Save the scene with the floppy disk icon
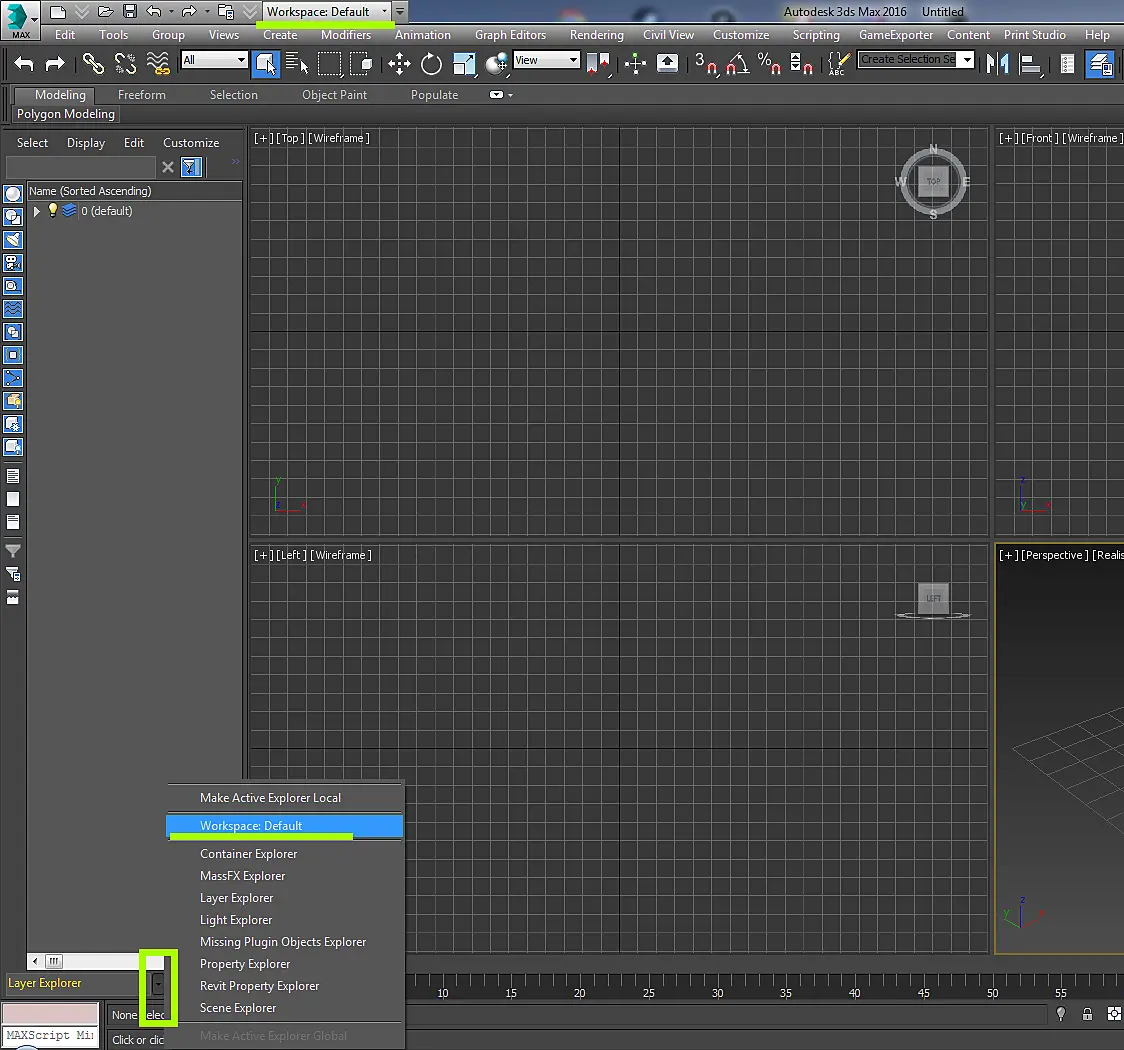This screenshot has height=1050, width=1124. (x=130, y=11)
